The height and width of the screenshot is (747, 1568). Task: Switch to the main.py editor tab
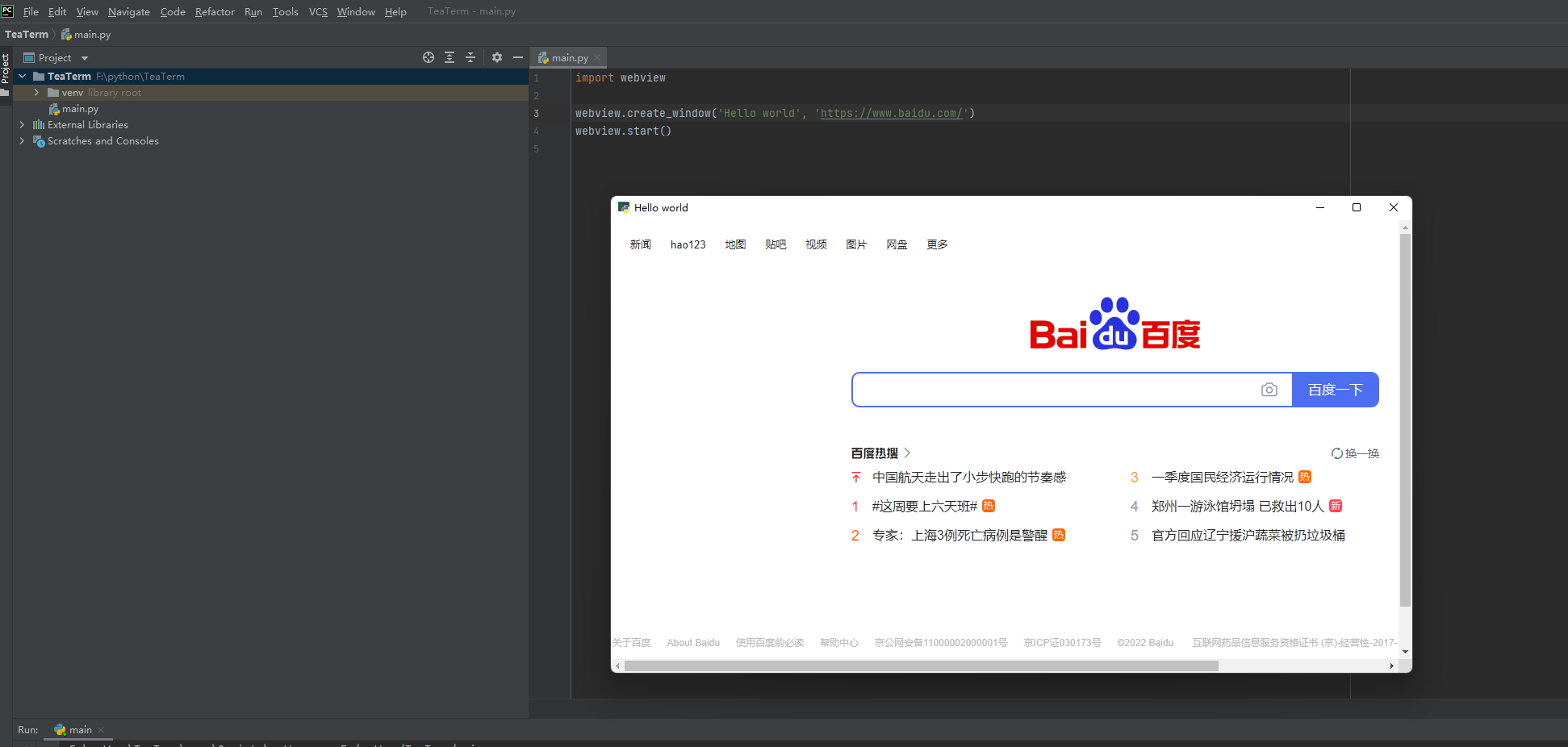coord(568,57)
